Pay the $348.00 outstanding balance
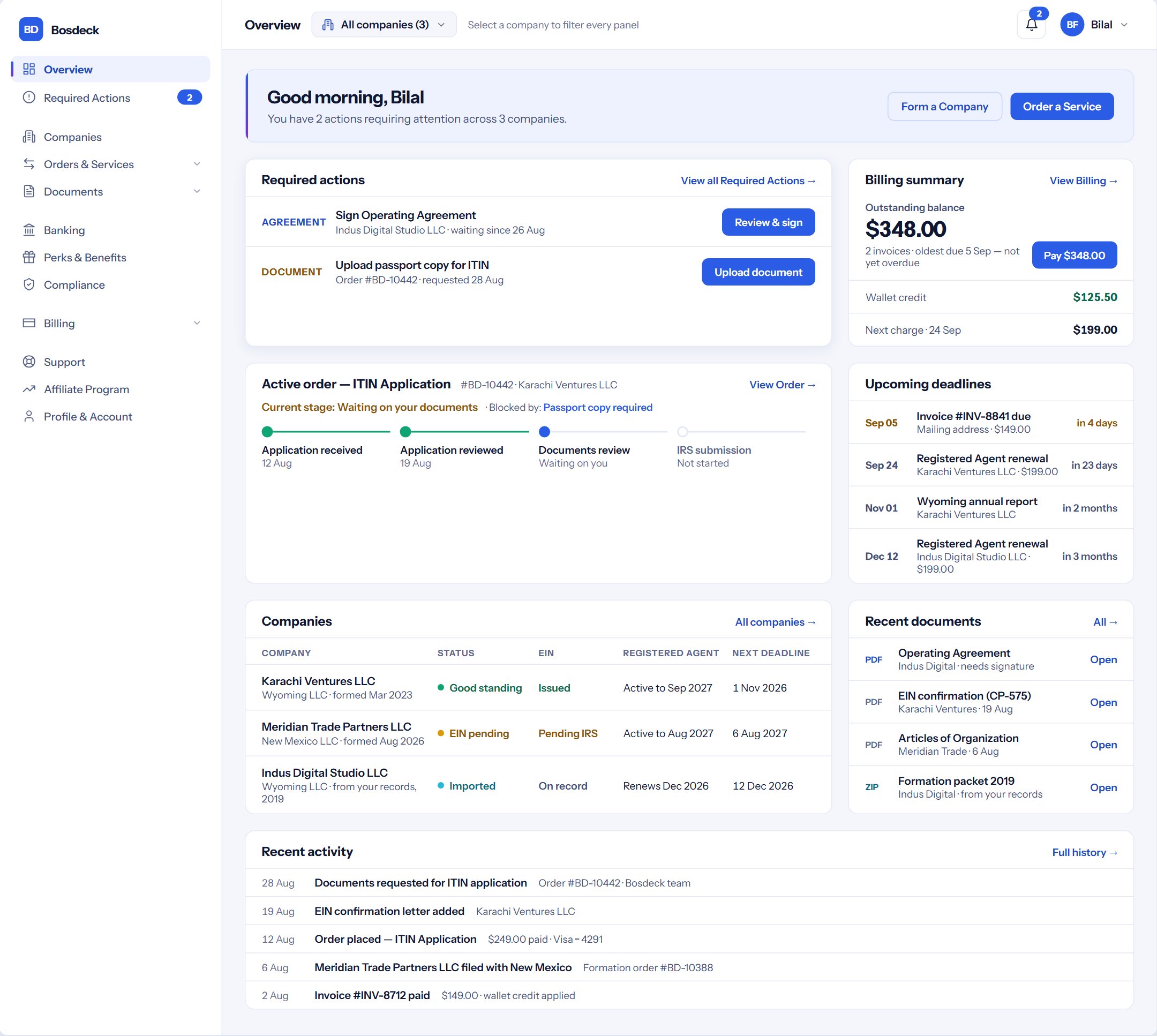Screen dimensions: 1157x1036 coord(1075,256)
